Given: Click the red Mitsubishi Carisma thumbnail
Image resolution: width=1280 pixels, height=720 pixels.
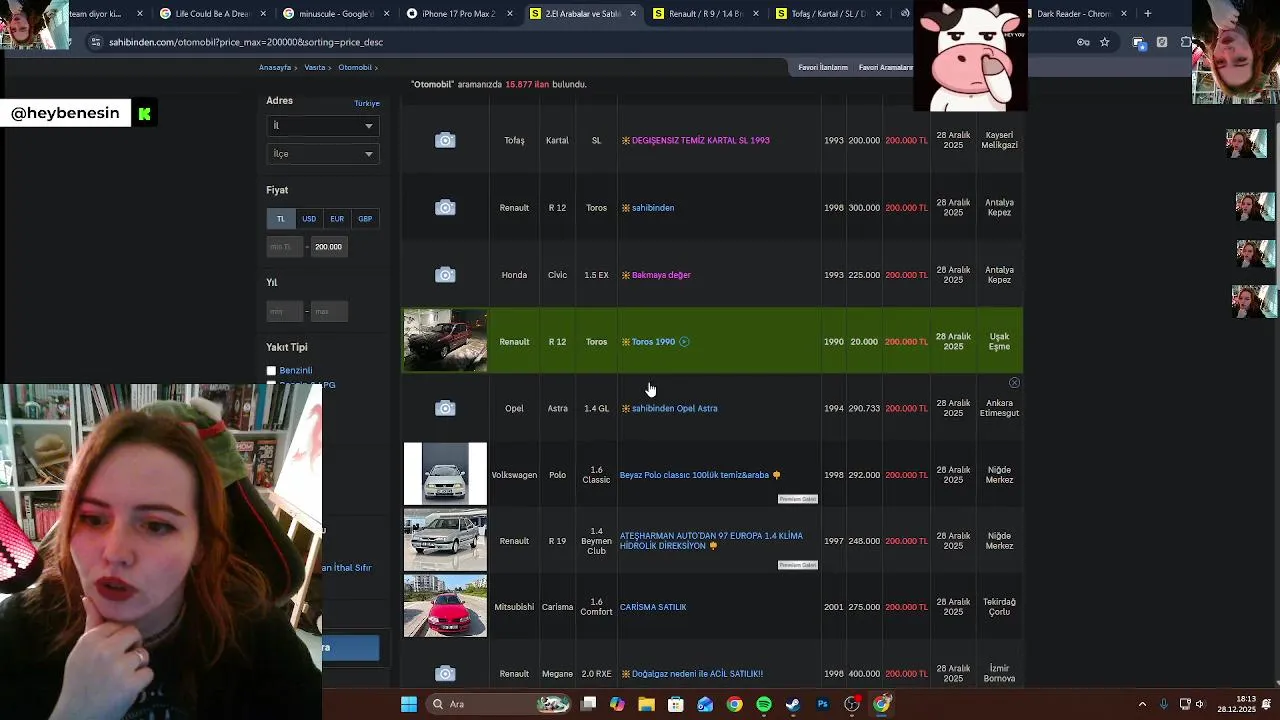Looking at the screenshot, I should coord(445,606).
